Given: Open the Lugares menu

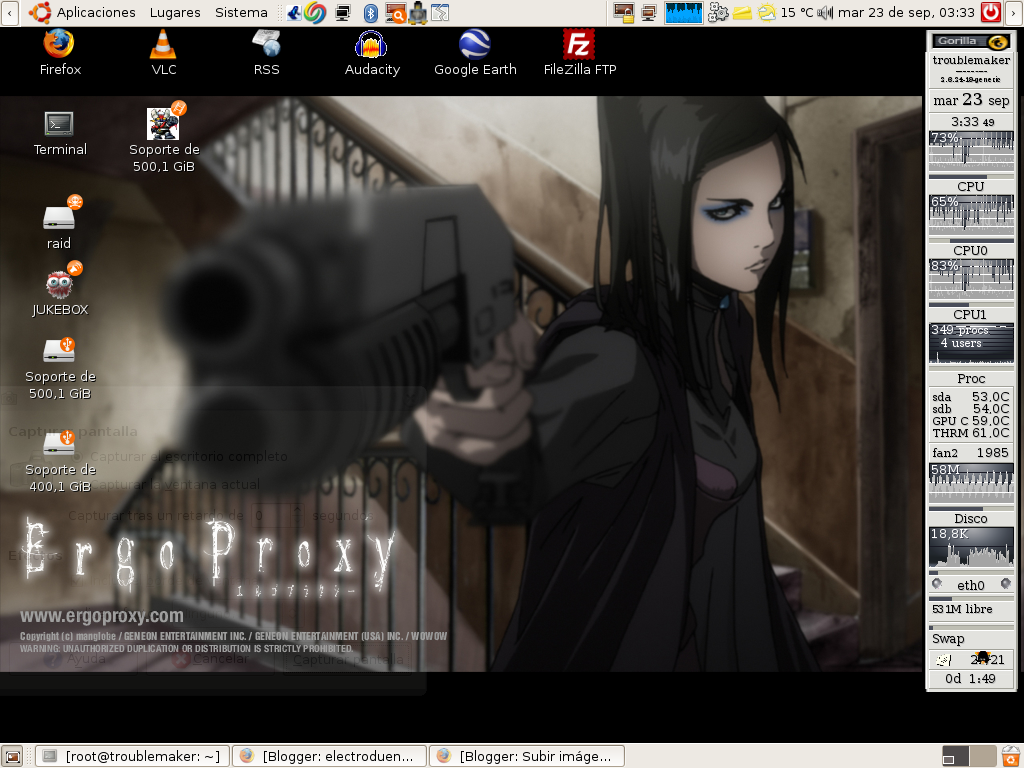Looking at the screenshot, I should pos(175,12).
